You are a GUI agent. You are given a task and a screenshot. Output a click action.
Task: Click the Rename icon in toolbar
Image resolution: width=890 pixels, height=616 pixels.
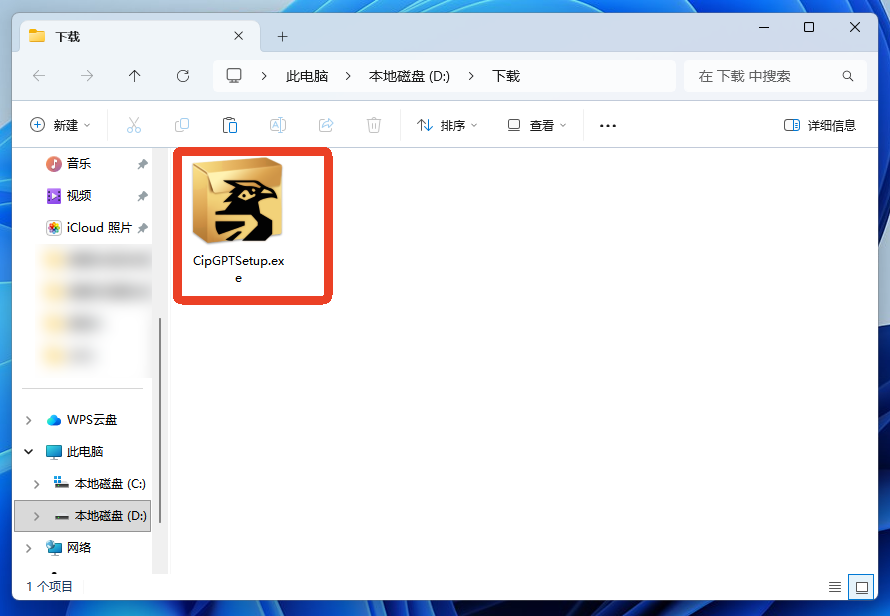click(x=278, y=125)
